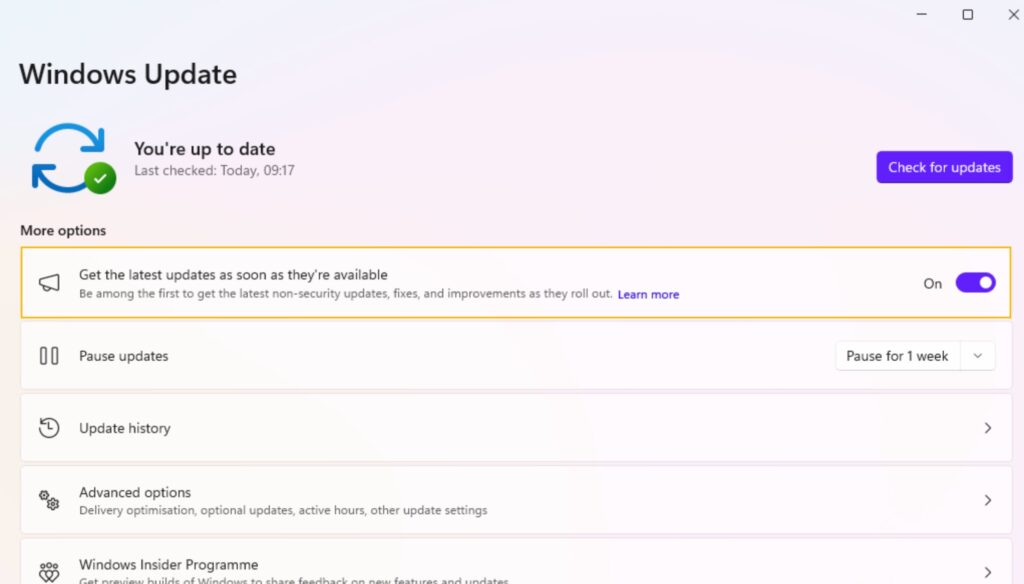
Task: Click the Update history label
Action: [x=125, y=428]
